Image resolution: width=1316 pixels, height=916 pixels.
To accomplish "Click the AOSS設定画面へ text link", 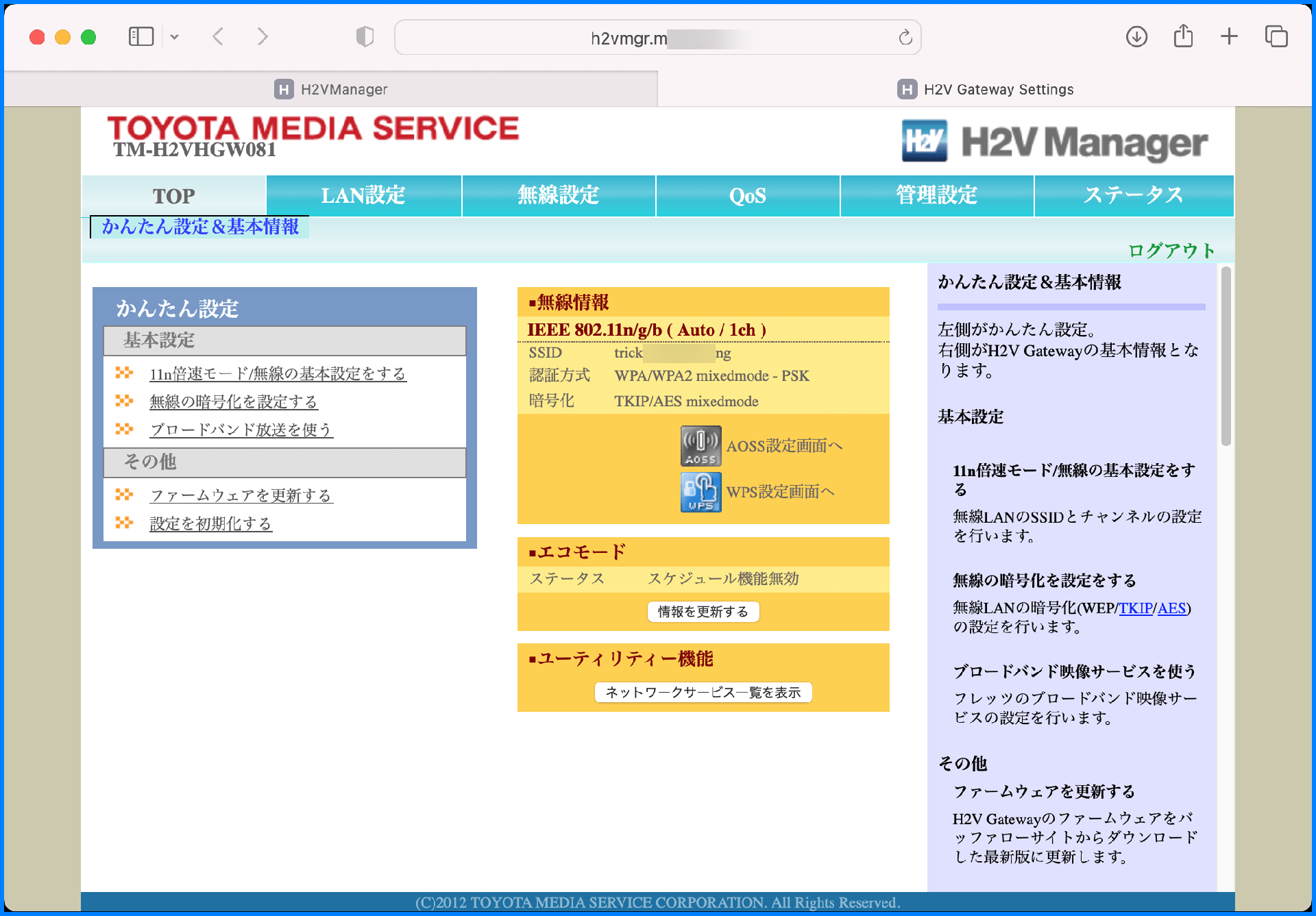I will [784, 447].
